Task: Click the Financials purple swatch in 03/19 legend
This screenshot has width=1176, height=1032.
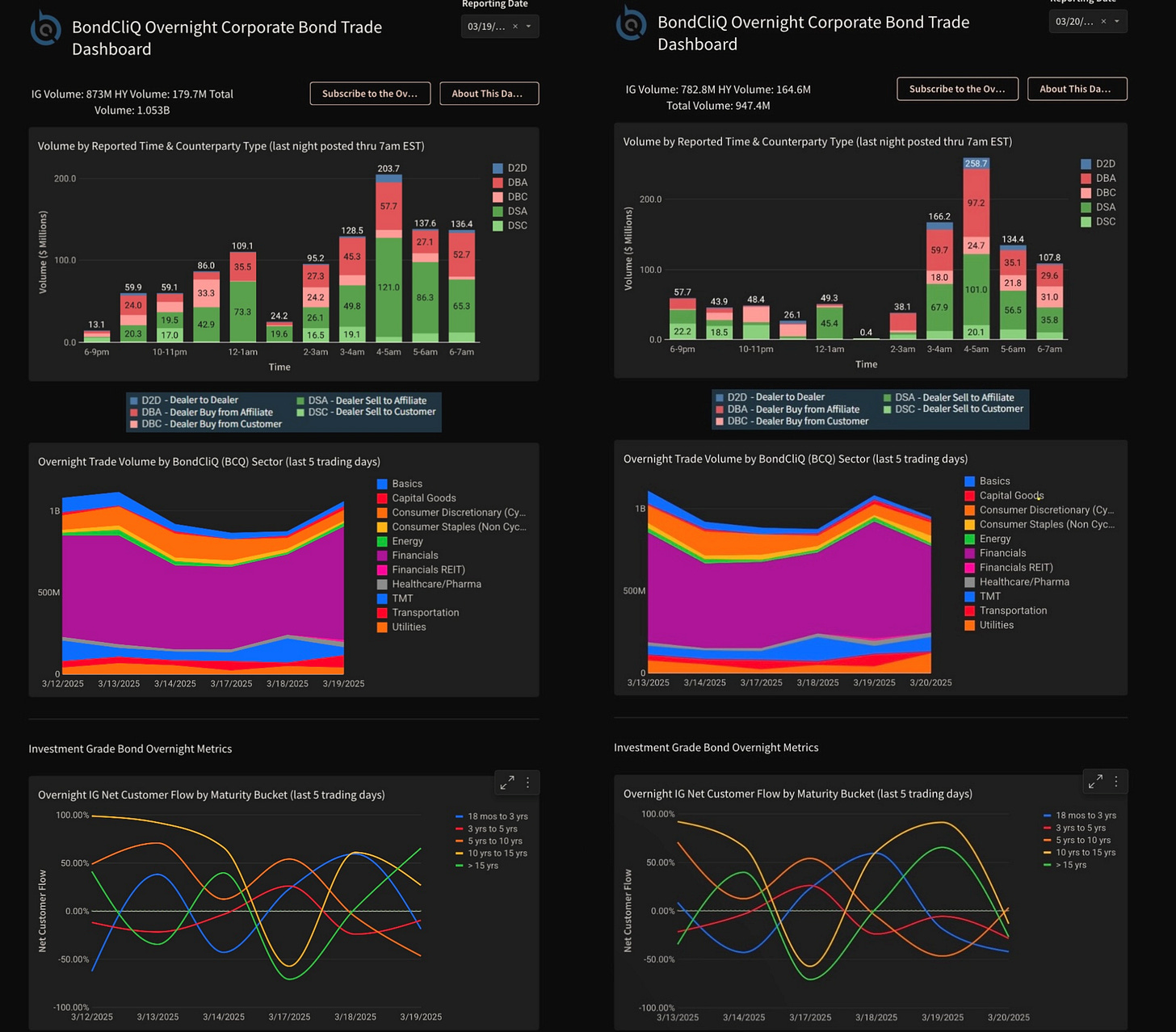Action: pos(382,556)
